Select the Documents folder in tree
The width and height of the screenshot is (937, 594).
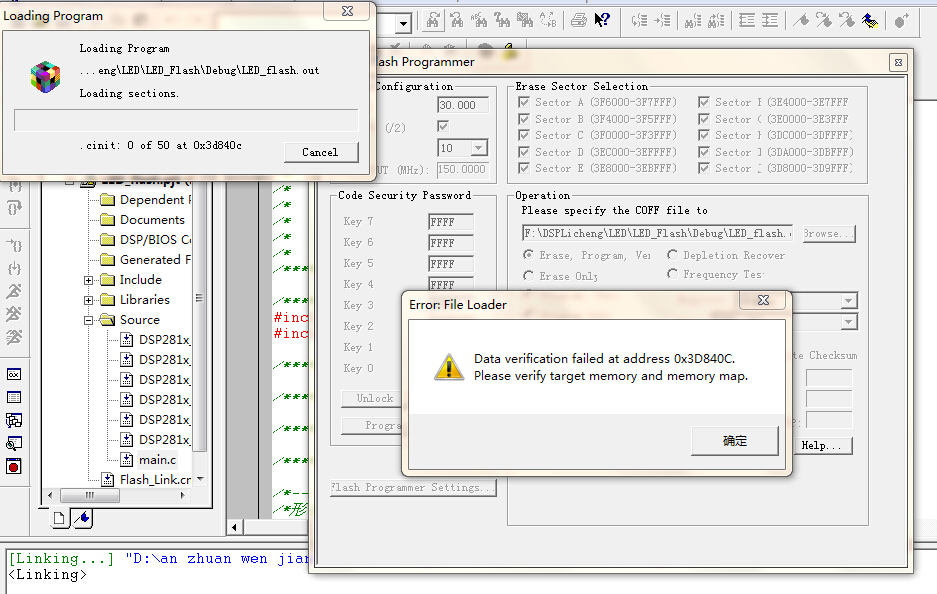(x=143, y=220)
